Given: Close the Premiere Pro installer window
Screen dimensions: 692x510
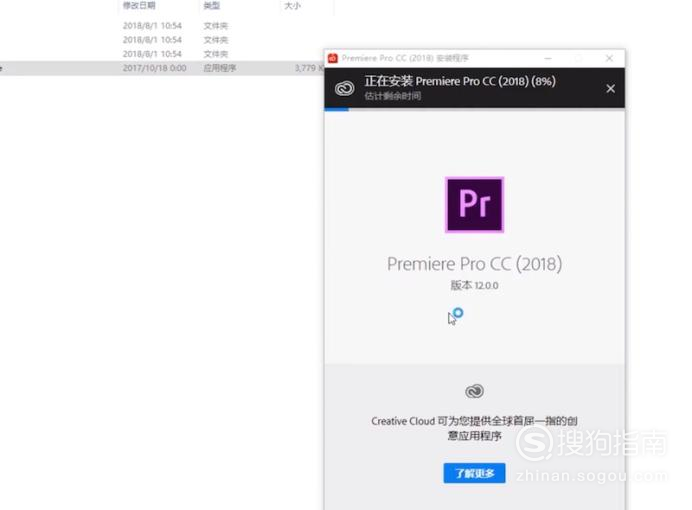Looking at the screenshot, I should pyautogui.click(x=609, y=58).
